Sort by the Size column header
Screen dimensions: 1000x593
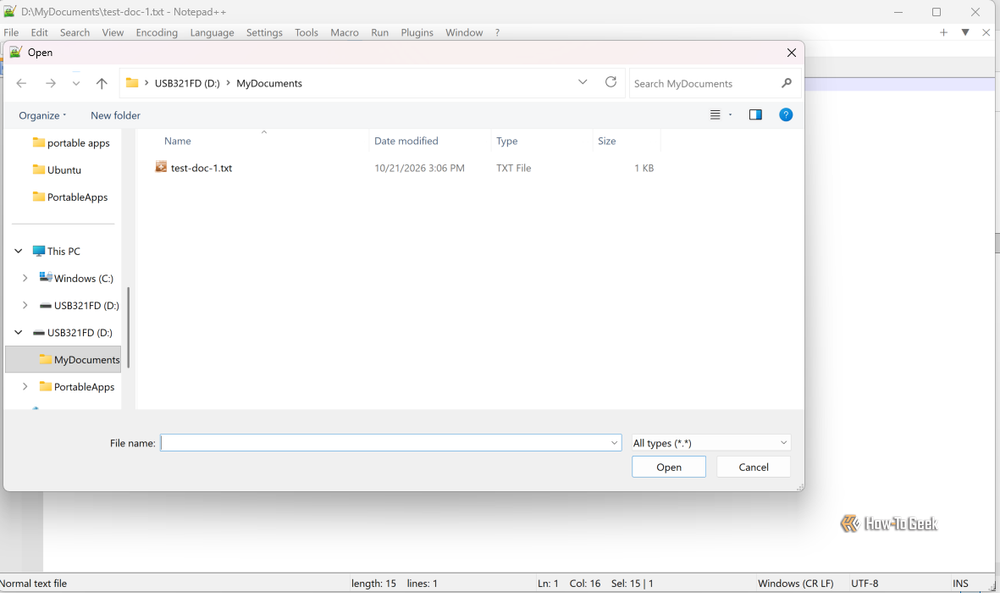[x=607, y=141]
